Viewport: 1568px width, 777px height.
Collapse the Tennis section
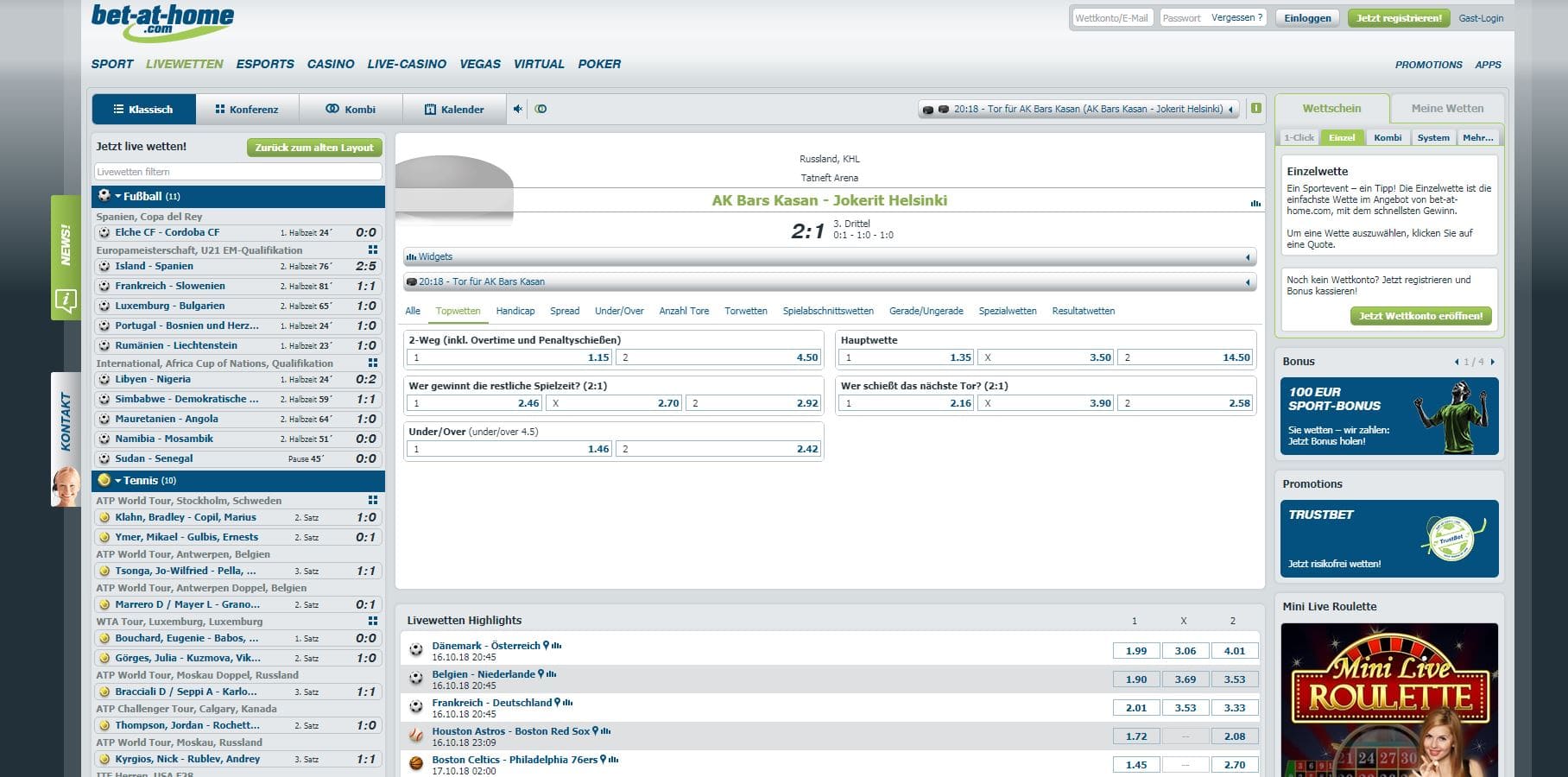(x=118, y=481)
